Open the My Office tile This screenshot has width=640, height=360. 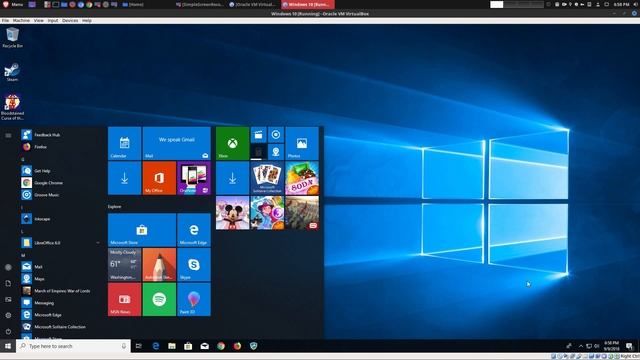[159, 178]
